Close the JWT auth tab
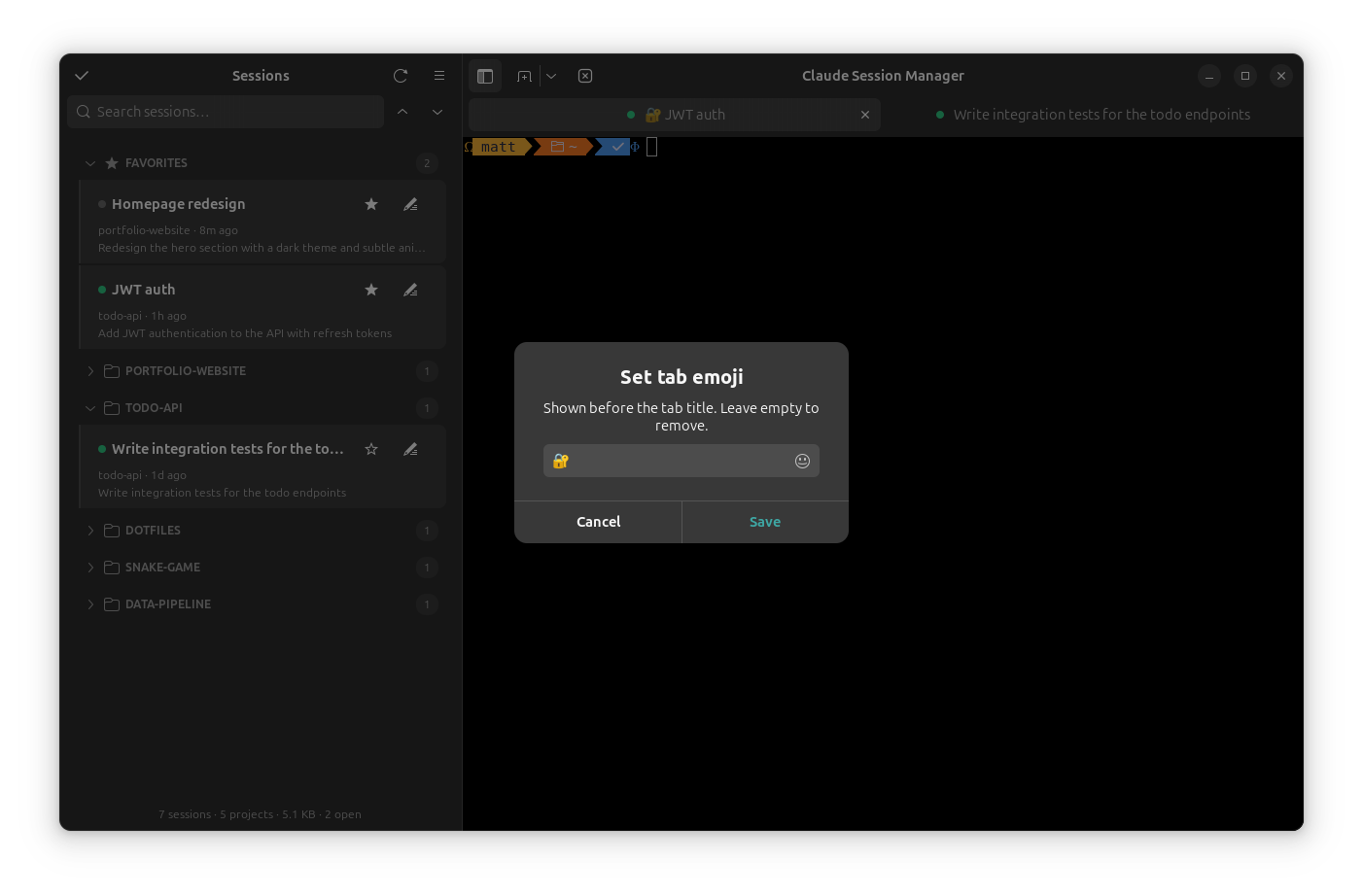 coord(865,115)
